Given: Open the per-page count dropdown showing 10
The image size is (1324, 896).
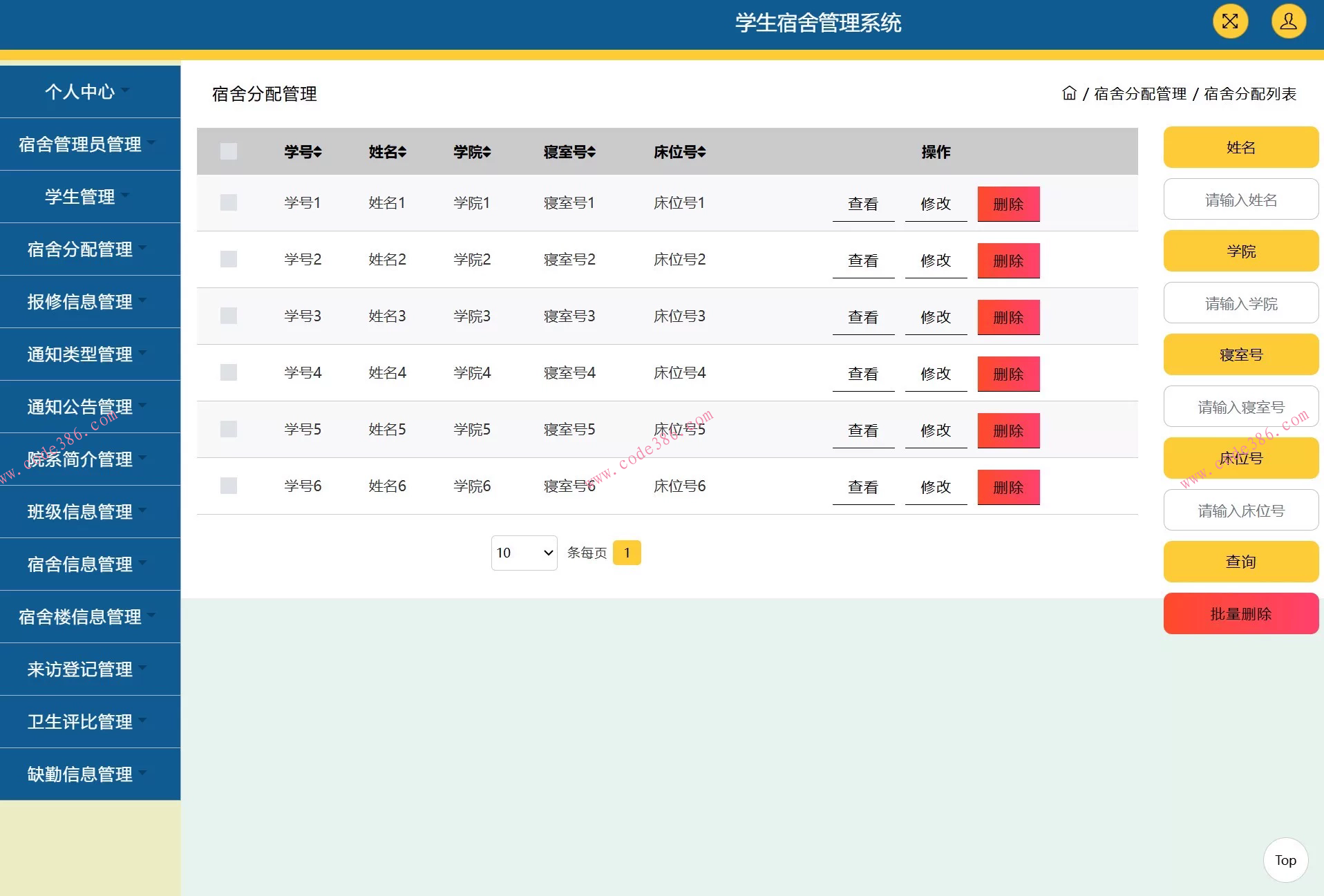Looking at the screenshot, I should coord(524,553).
